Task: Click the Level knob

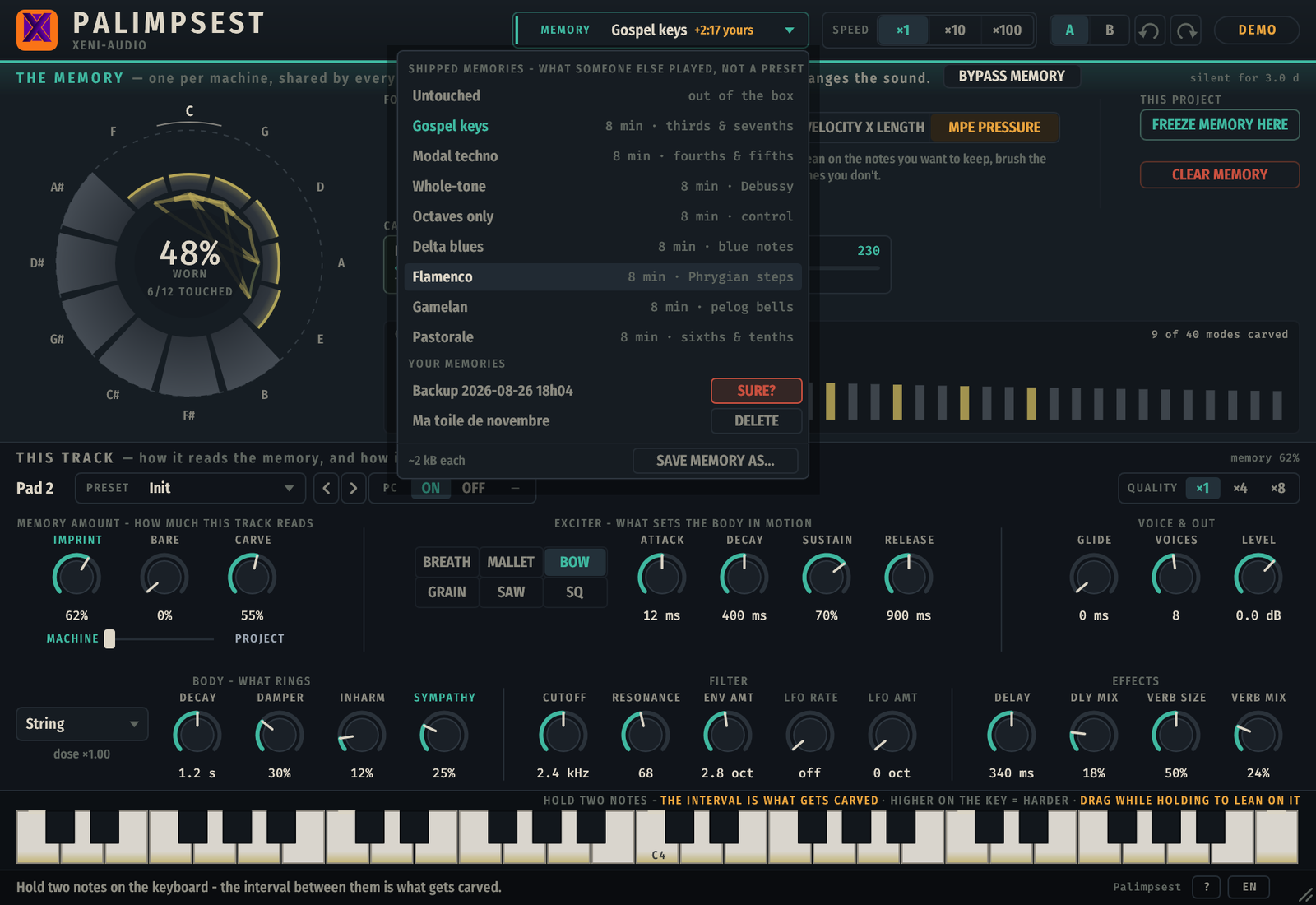Action: click(x=1258, y=575)
